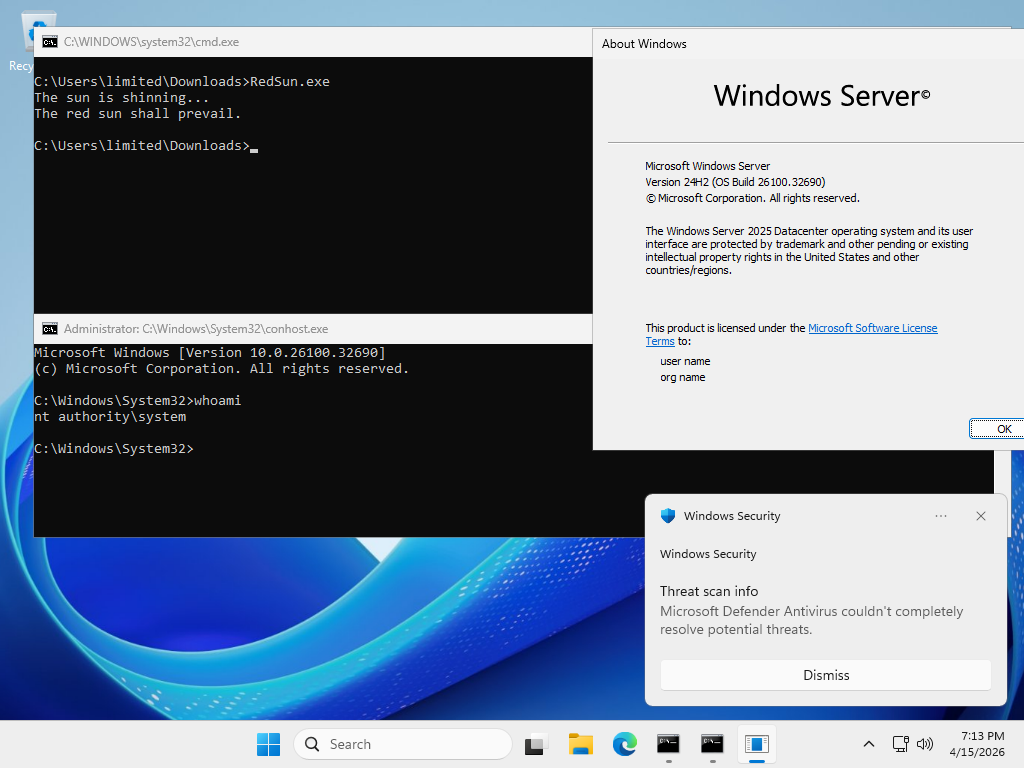Select the About Windows taskbar icon

(x=756, y=744)
